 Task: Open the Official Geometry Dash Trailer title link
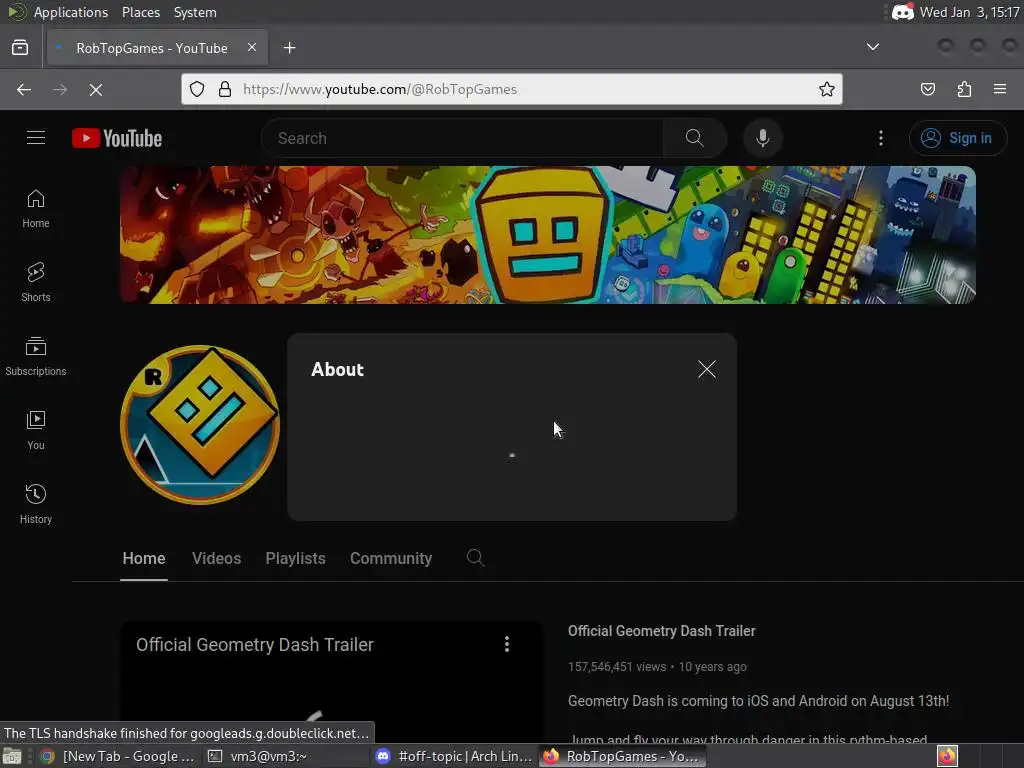tap(662, 631)
